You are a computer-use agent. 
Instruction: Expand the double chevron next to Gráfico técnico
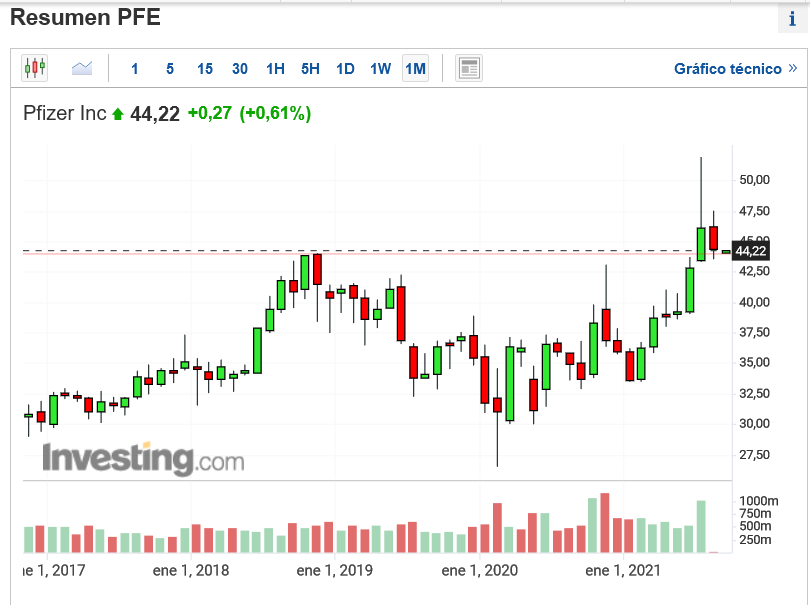coord(793,68)
